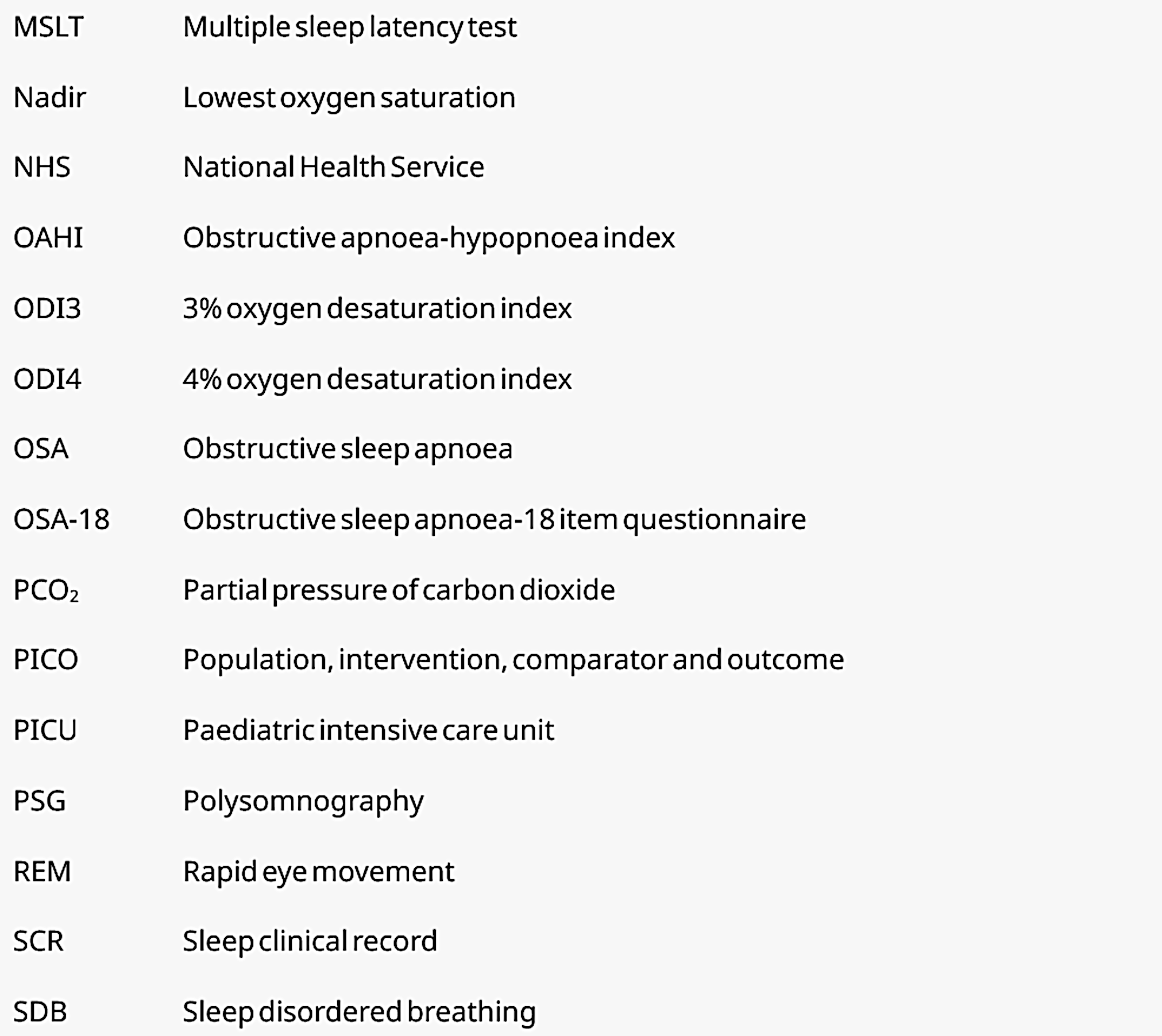Click '4% oxygen desaturation index' text
The height and width of the screenshot is (1036, 1162).
pos(377,379)
